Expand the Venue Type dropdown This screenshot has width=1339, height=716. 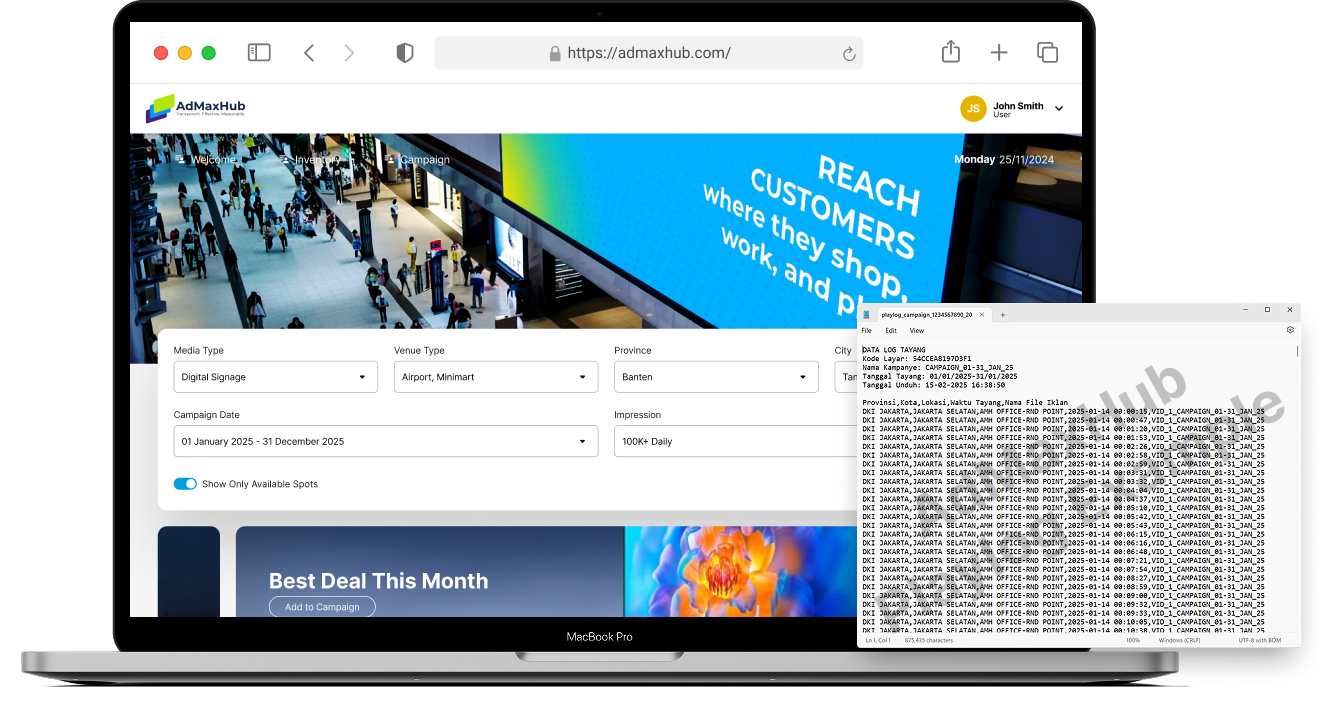pos(495,377)
